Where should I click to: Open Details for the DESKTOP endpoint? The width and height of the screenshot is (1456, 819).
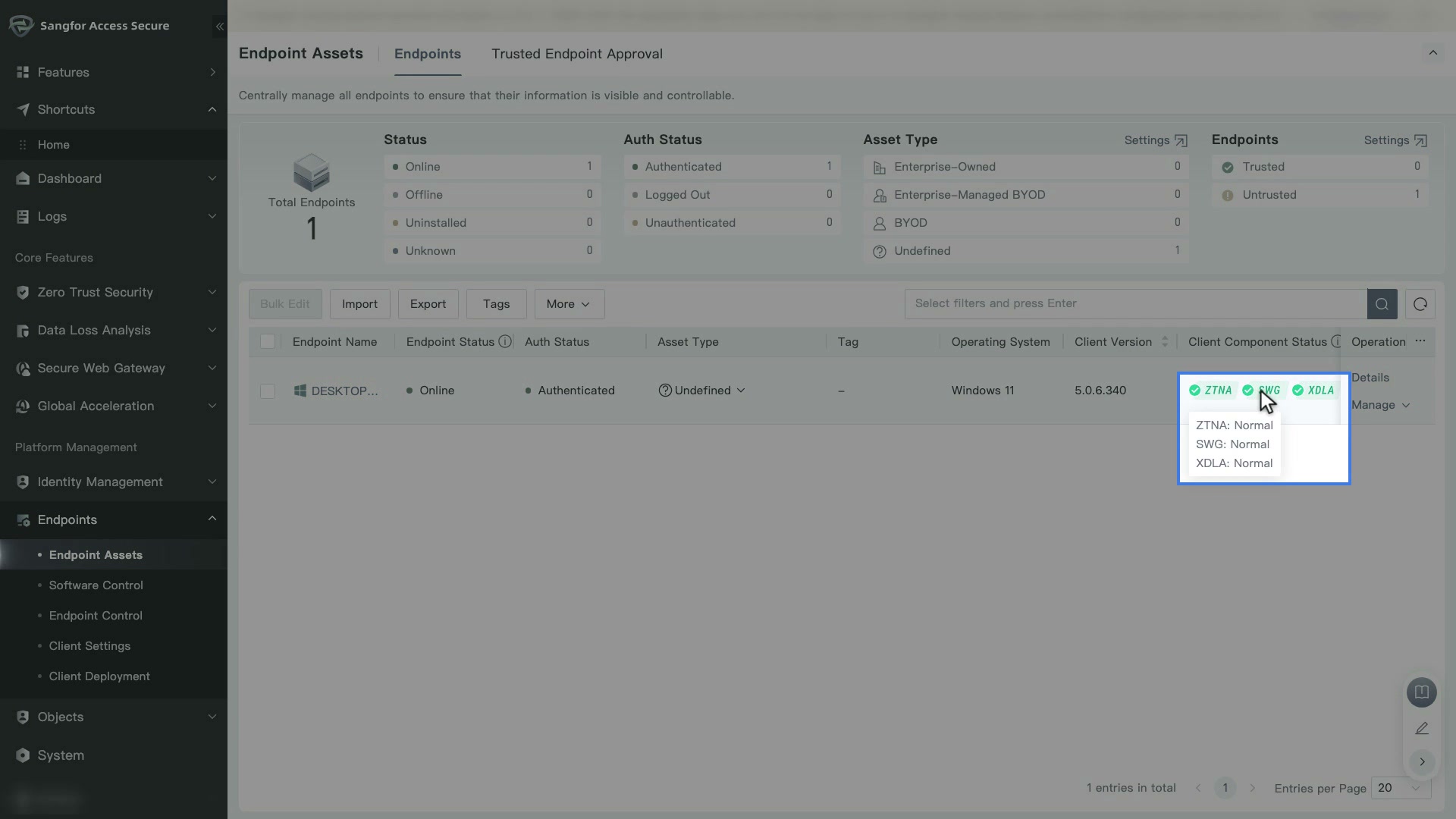1370,378
